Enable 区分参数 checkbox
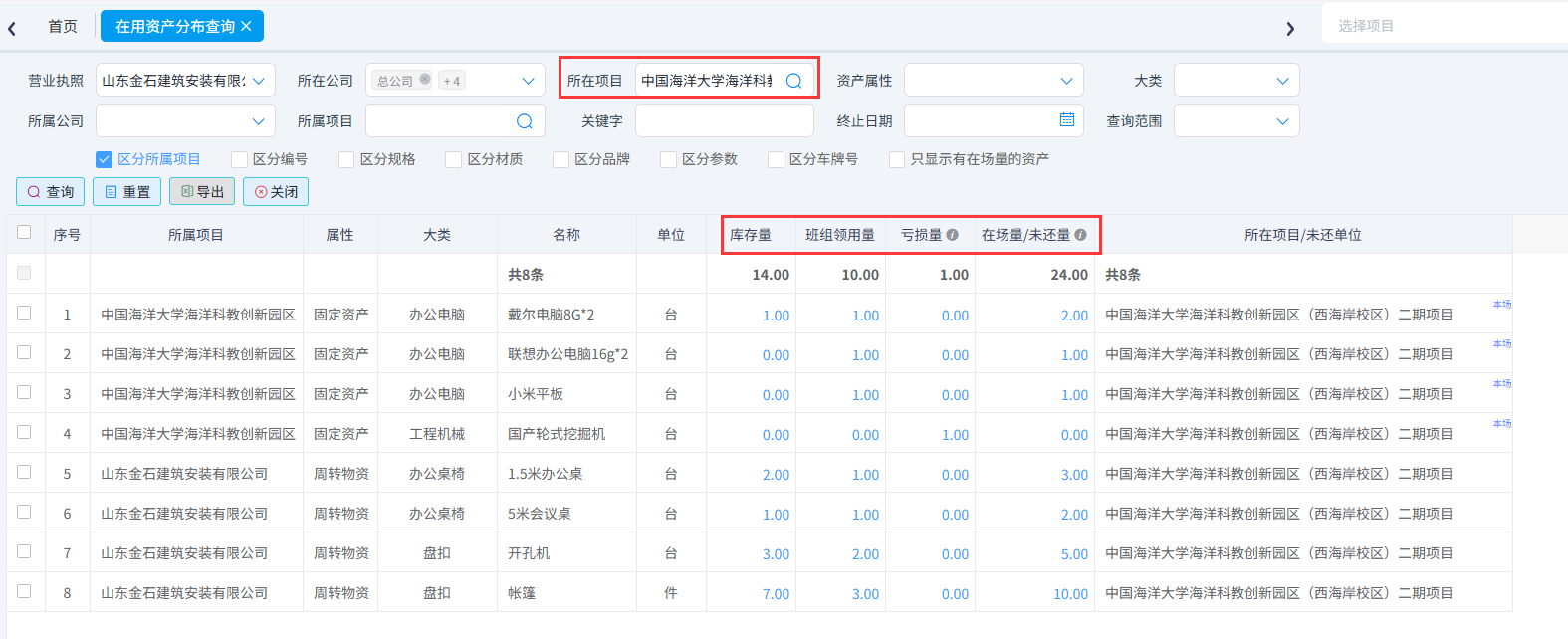The image size is (1568, 639). click(x=669, y=159)
